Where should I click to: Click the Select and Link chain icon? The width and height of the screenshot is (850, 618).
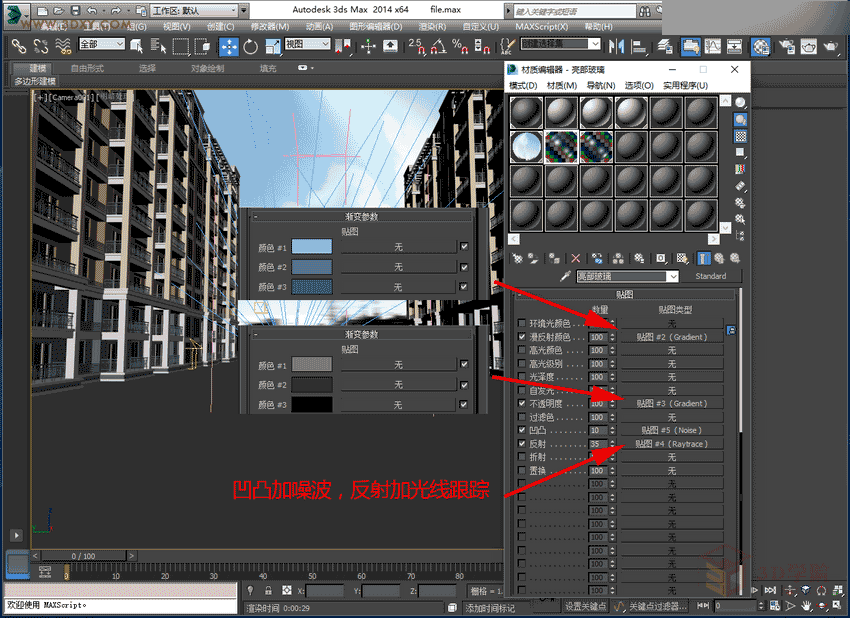[19, 47]
